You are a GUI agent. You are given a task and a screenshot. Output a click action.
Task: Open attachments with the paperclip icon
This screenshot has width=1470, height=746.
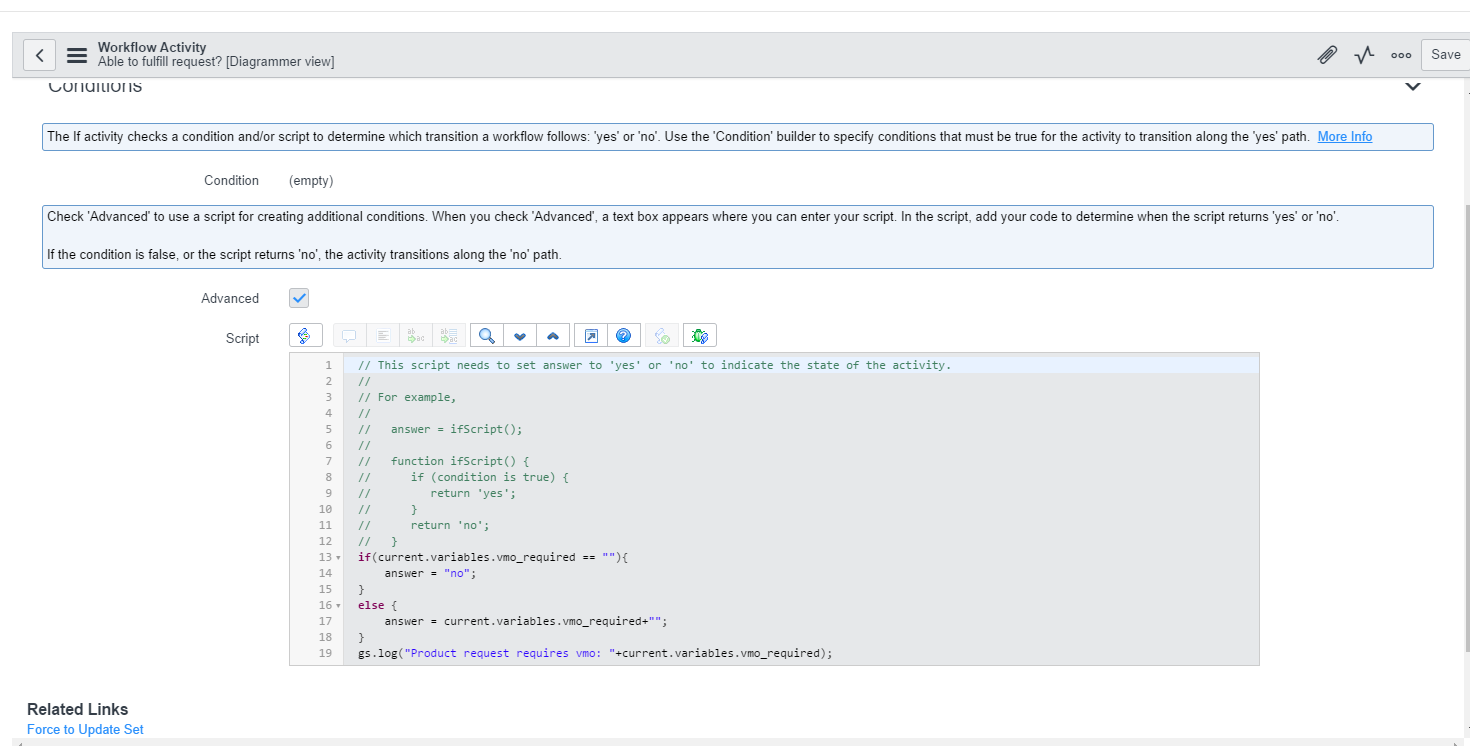pyautogui.click(x=1327, y=55)
